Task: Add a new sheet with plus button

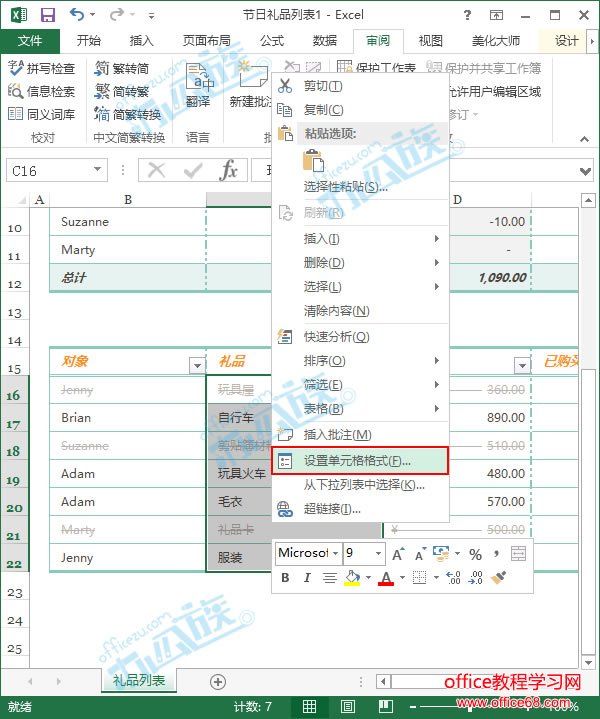Action: click(218, 682)
